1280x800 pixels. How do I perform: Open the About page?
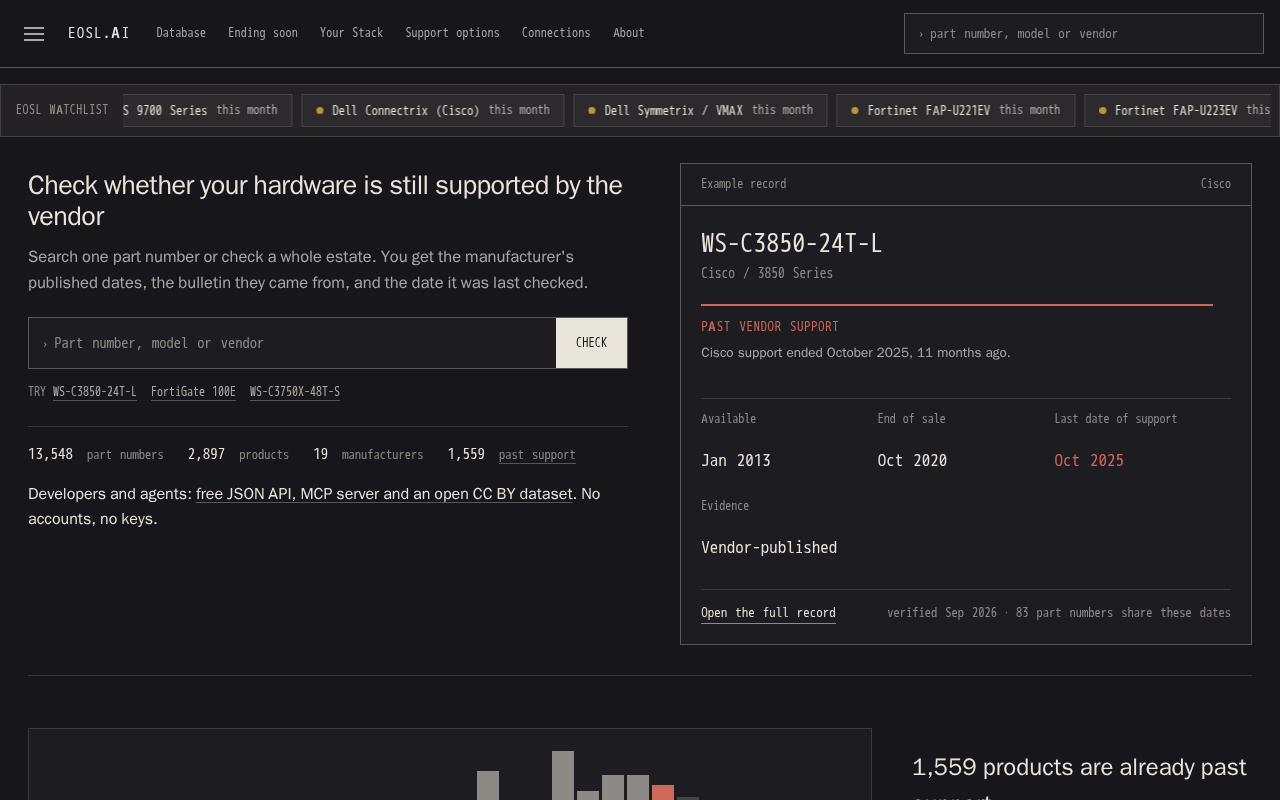pyautogui.click(x=629, y=33)
